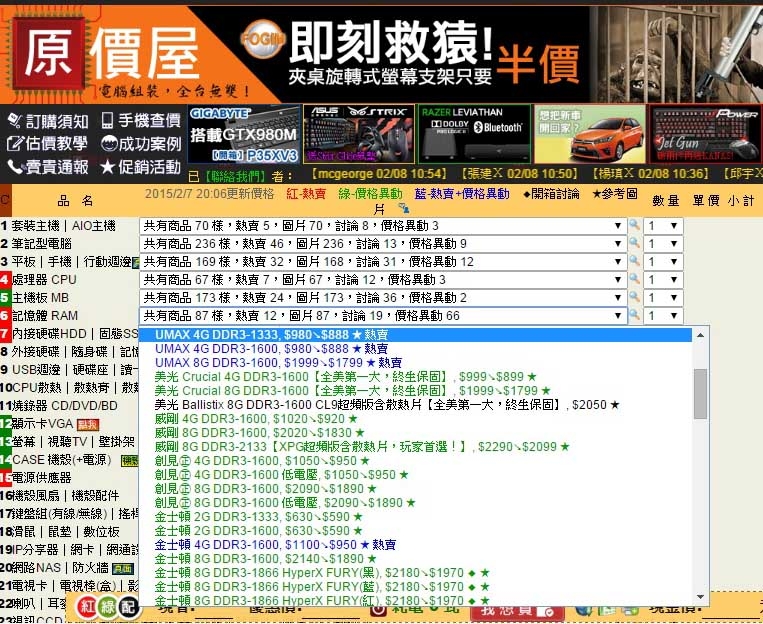Select 金士頓 8G DDR3-1866 HyperX FURY(黑) option

[415, 573]
